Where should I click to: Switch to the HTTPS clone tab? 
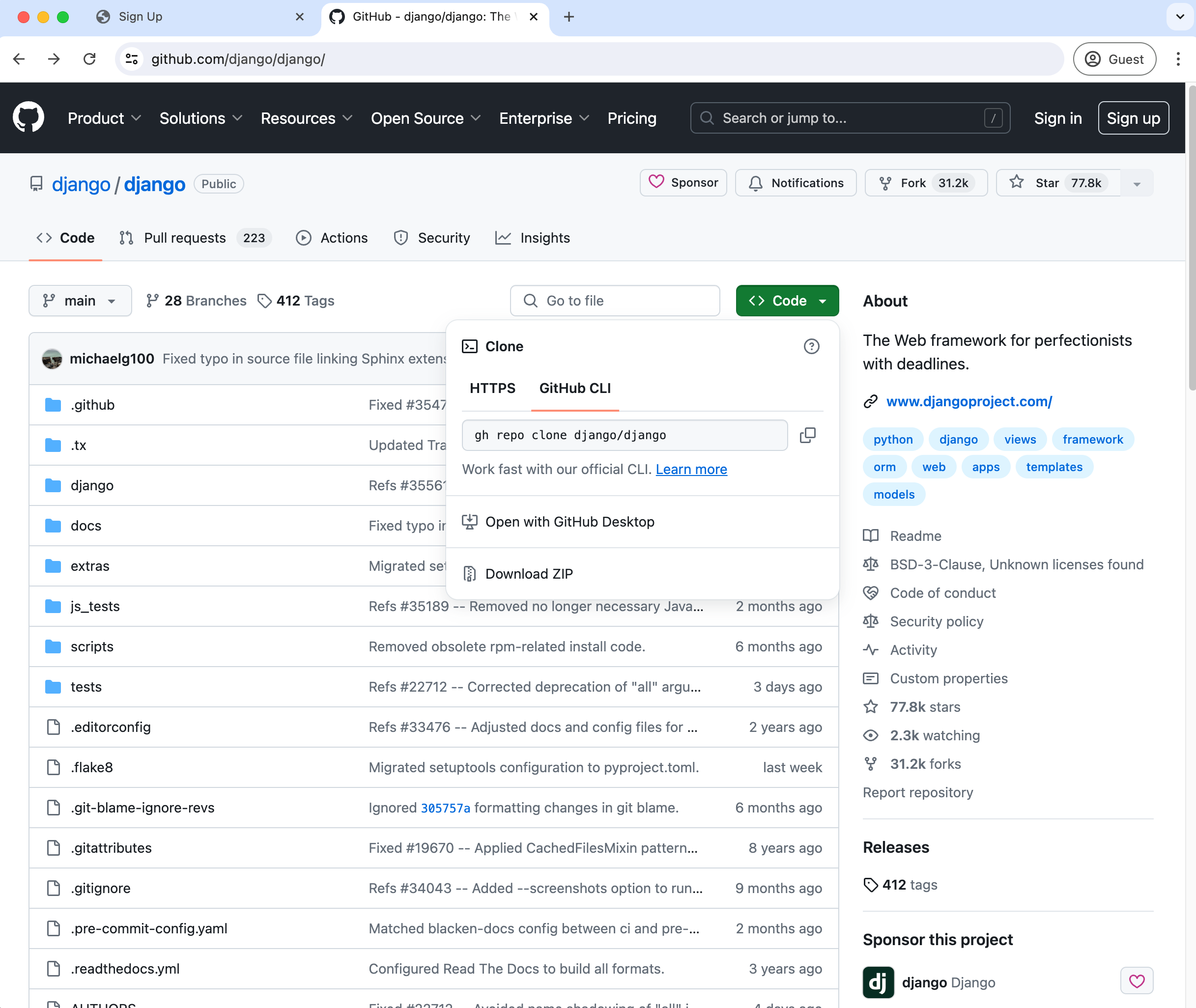pyautogui.click(x=492, y=388)
